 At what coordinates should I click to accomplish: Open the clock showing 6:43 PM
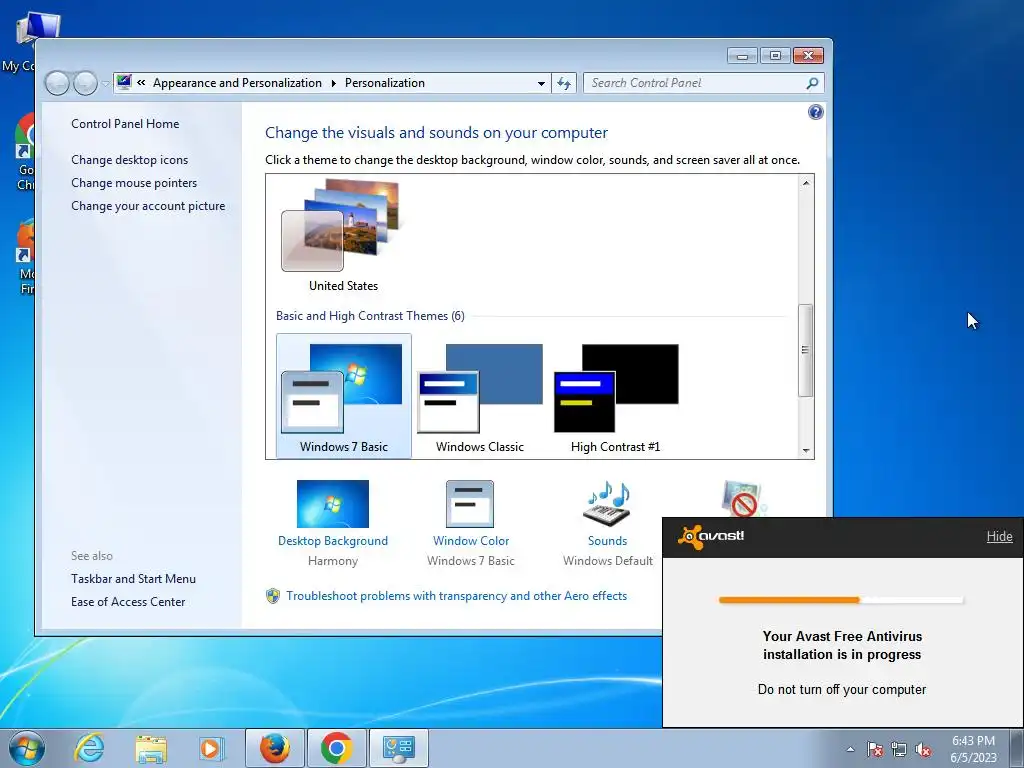(x=973, y=749)
